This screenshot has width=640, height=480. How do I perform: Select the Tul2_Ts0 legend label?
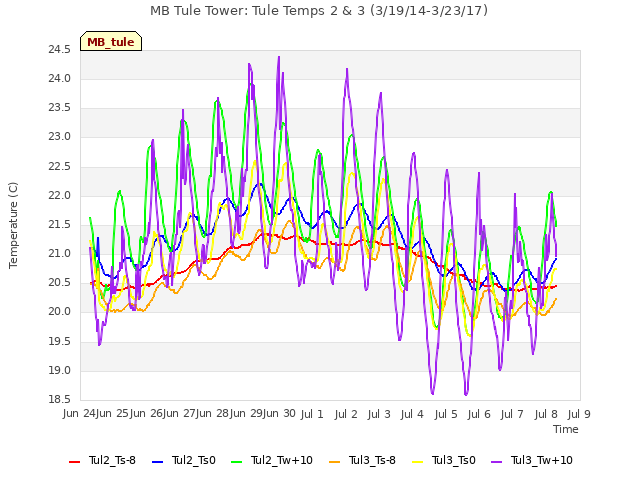point(193,460)
